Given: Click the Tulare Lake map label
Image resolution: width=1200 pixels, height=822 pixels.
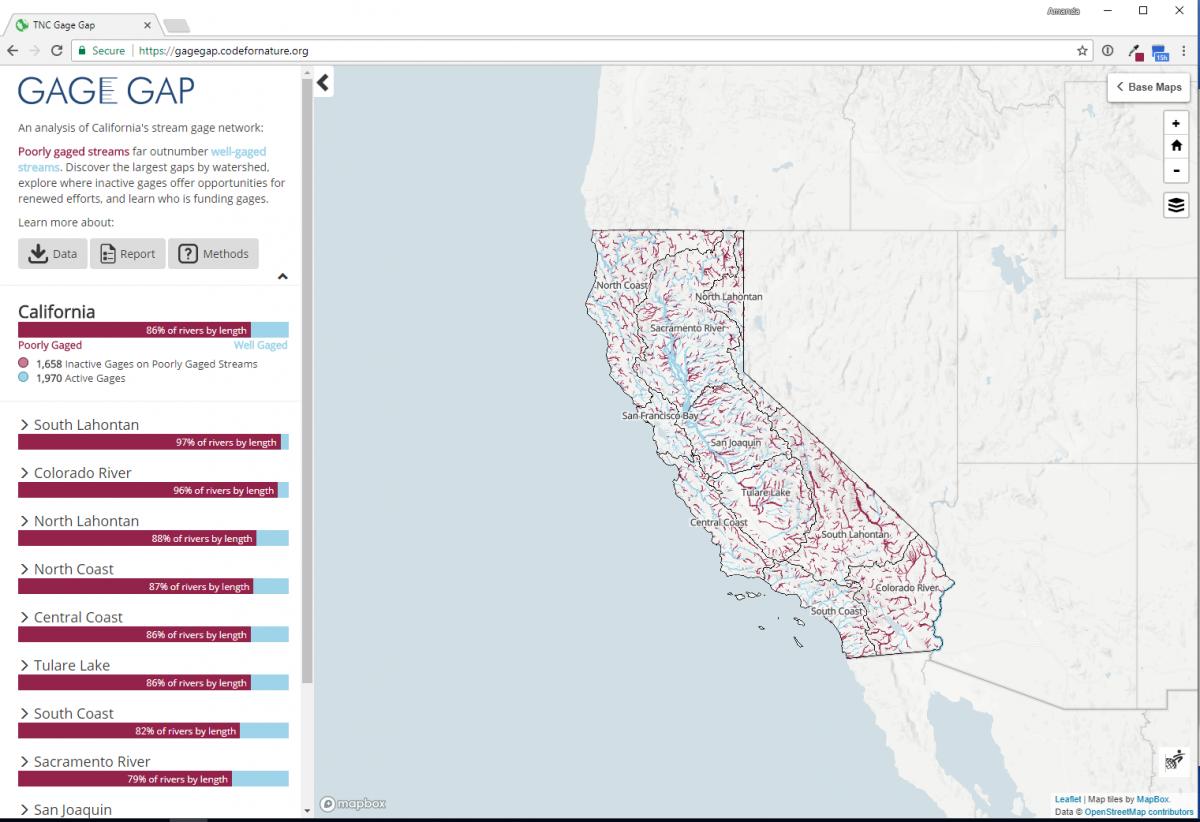Looking at the screenshot, I should tap(765, 493).
